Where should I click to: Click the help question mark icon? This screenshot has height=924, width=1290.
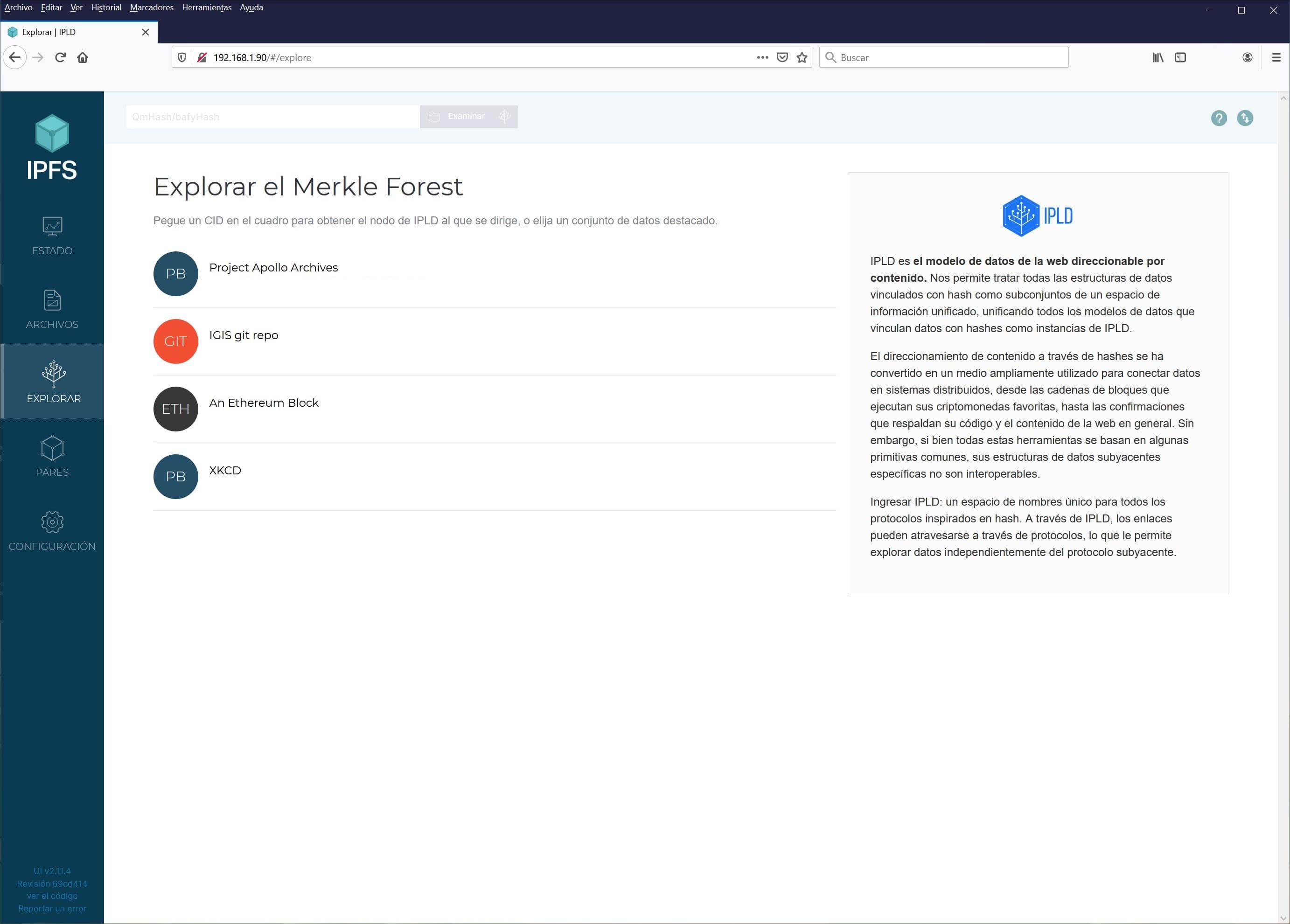click(x=1218, y=118)
